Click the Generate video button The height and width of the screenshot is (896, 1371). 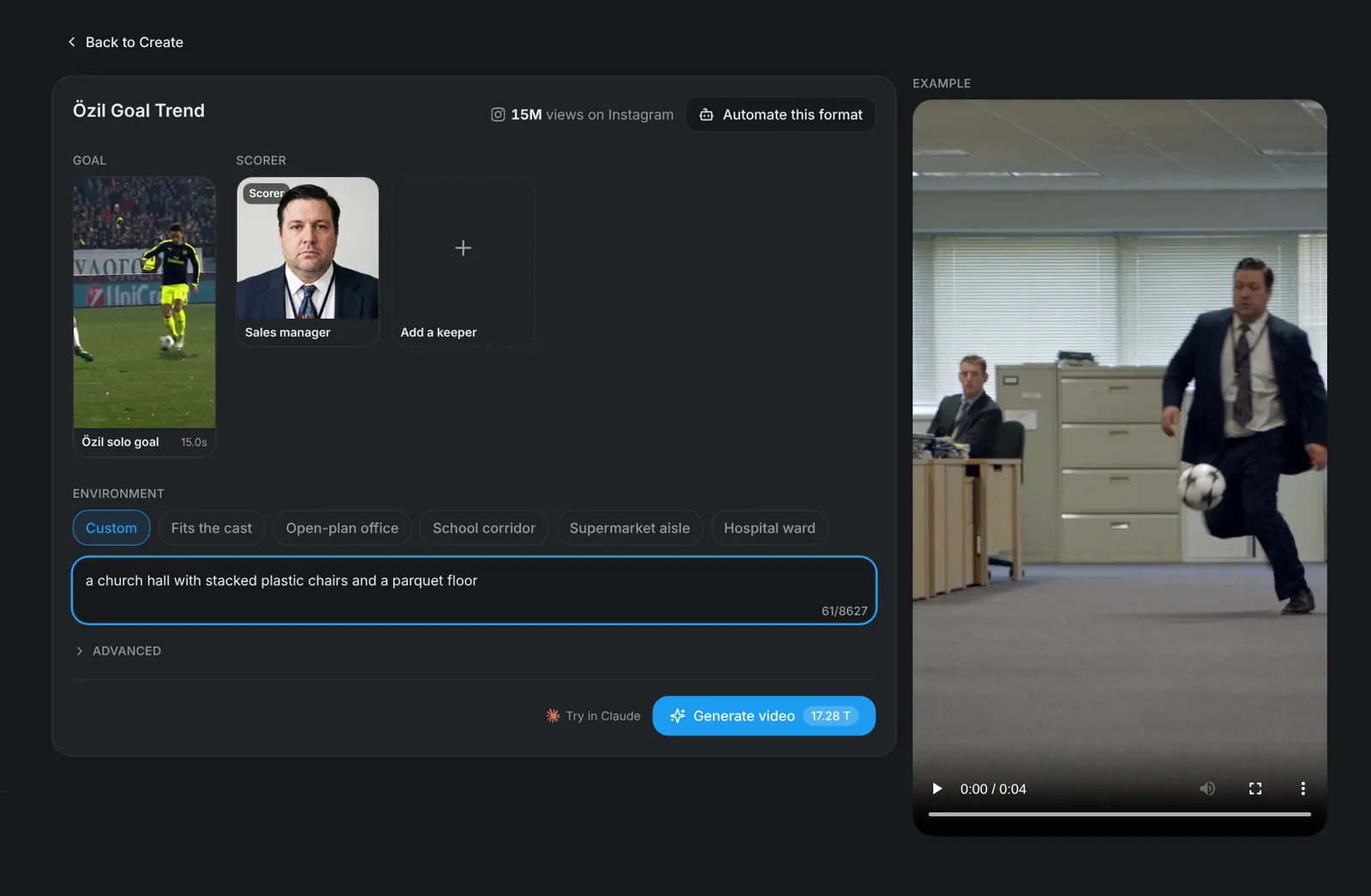[x=764, y=715]
